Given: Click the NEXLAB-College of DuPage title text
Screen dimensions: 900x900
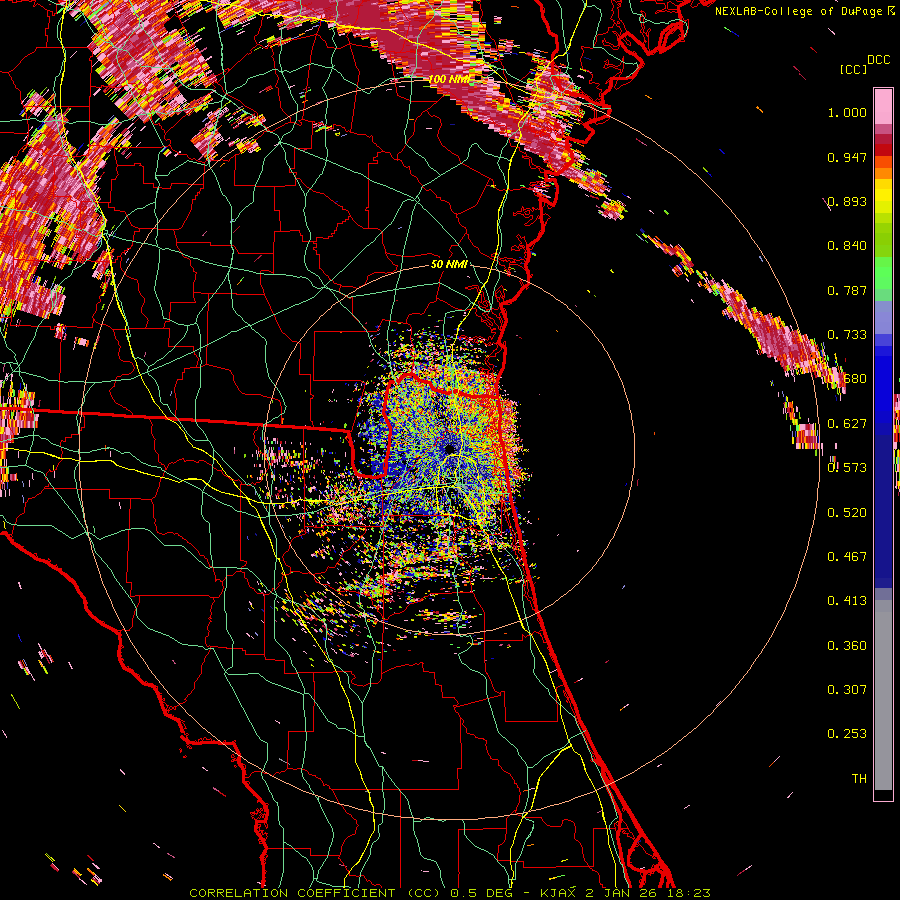Looking at the screenshot, I should (799, 11).
